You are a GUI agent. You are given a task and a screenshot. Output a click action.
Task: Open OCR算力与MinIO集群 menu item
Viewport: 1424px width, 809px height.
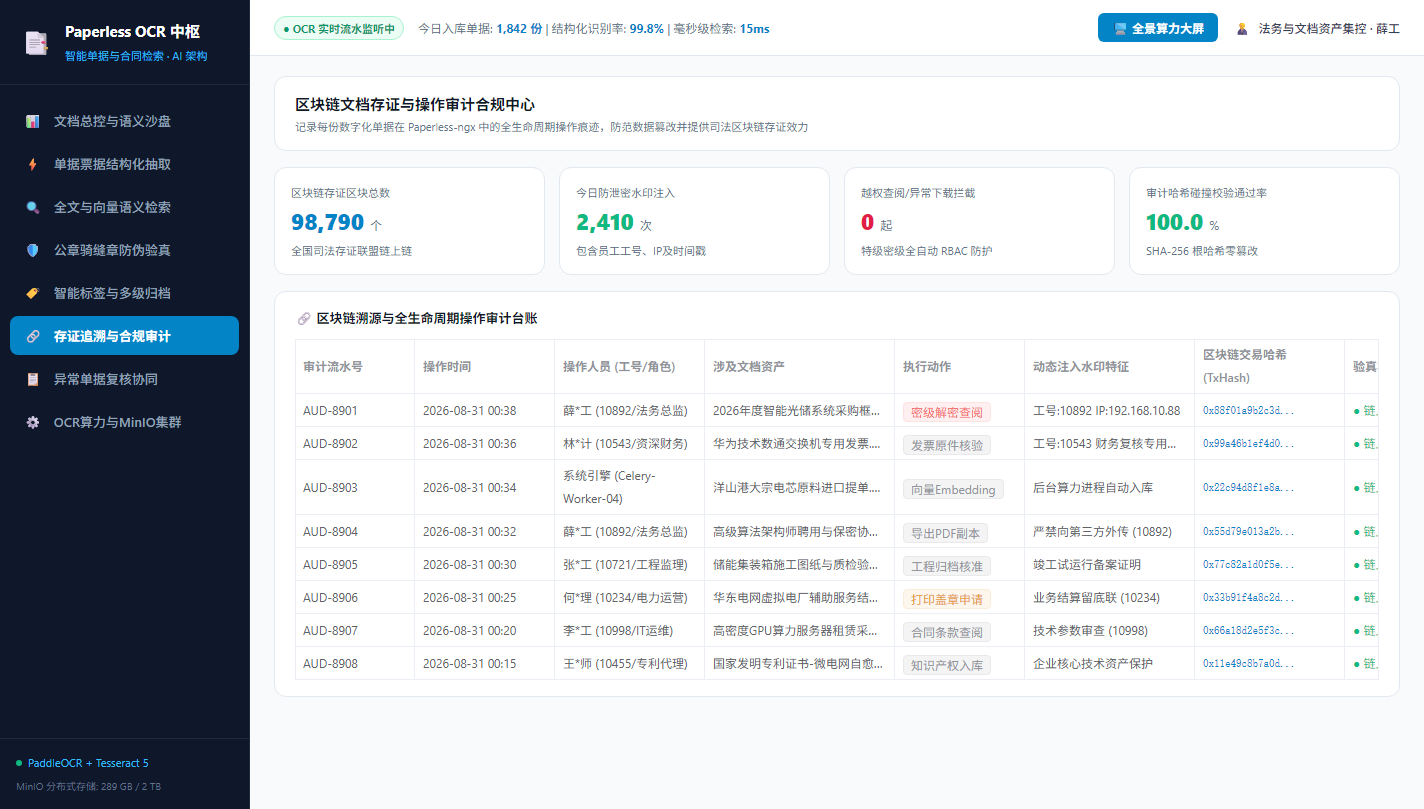124,422
